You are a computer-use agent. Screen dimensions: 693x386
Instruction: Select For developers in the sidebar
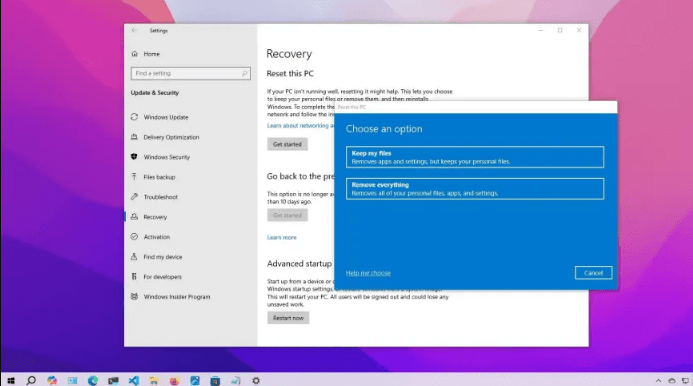click(x=190, y=276)
